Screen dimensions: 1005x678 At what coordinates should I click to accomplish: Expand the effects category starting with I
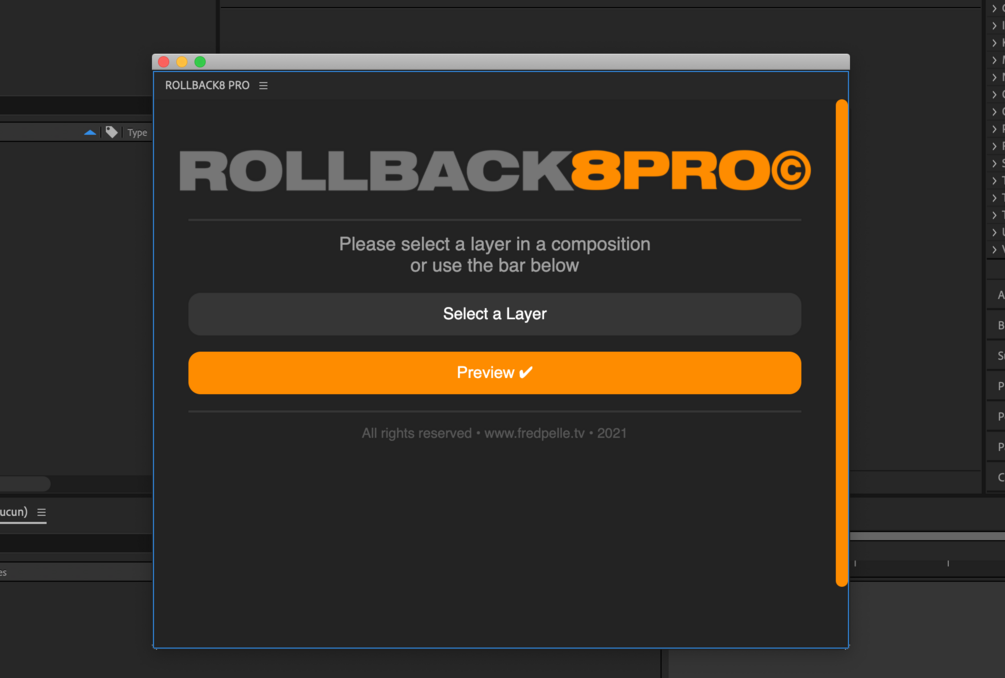tap(995, 26)
